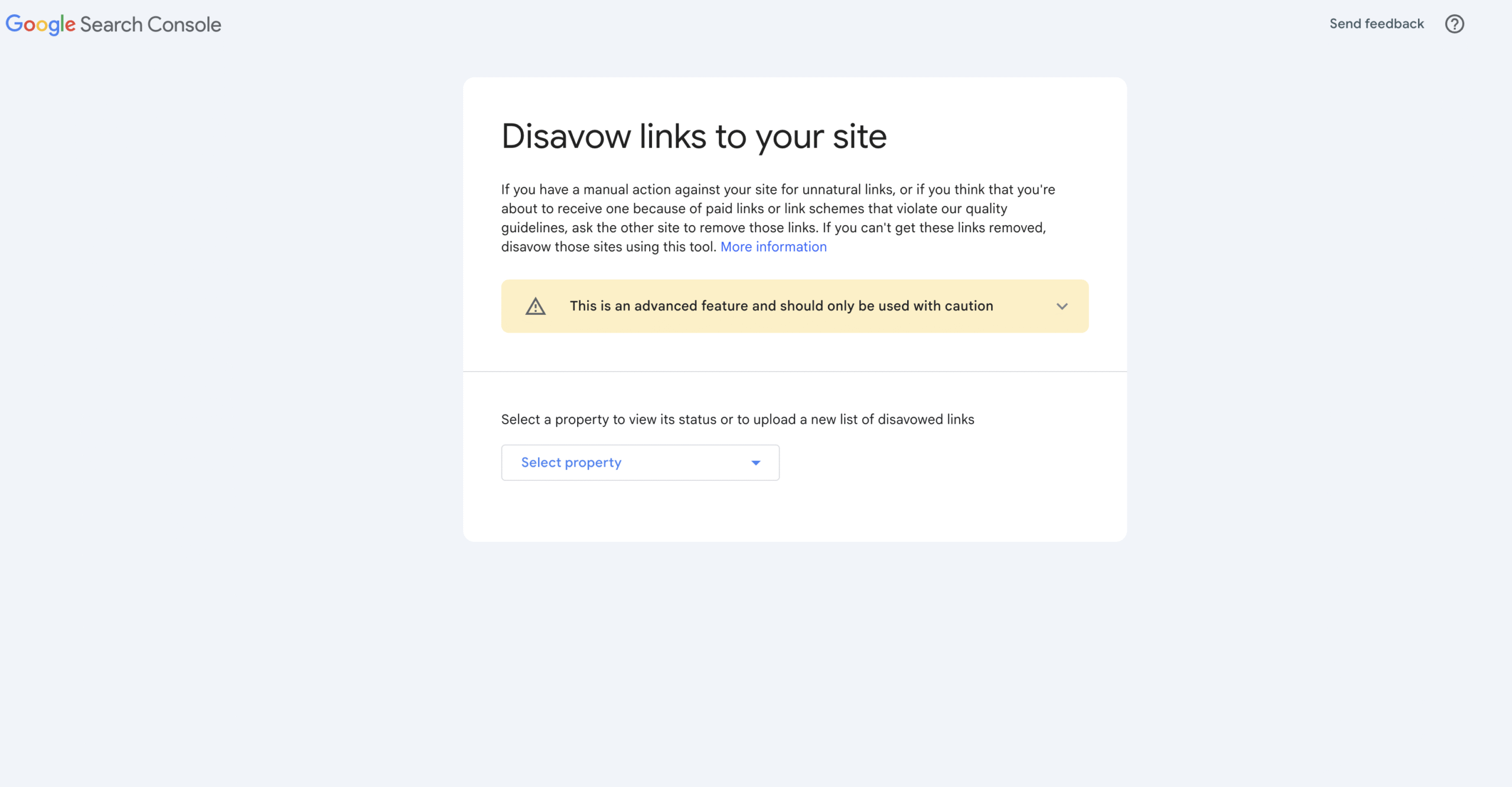Click the word Console in header
Image resolution: width=1512 pixels, height=787 pixels.
point(184,24)
